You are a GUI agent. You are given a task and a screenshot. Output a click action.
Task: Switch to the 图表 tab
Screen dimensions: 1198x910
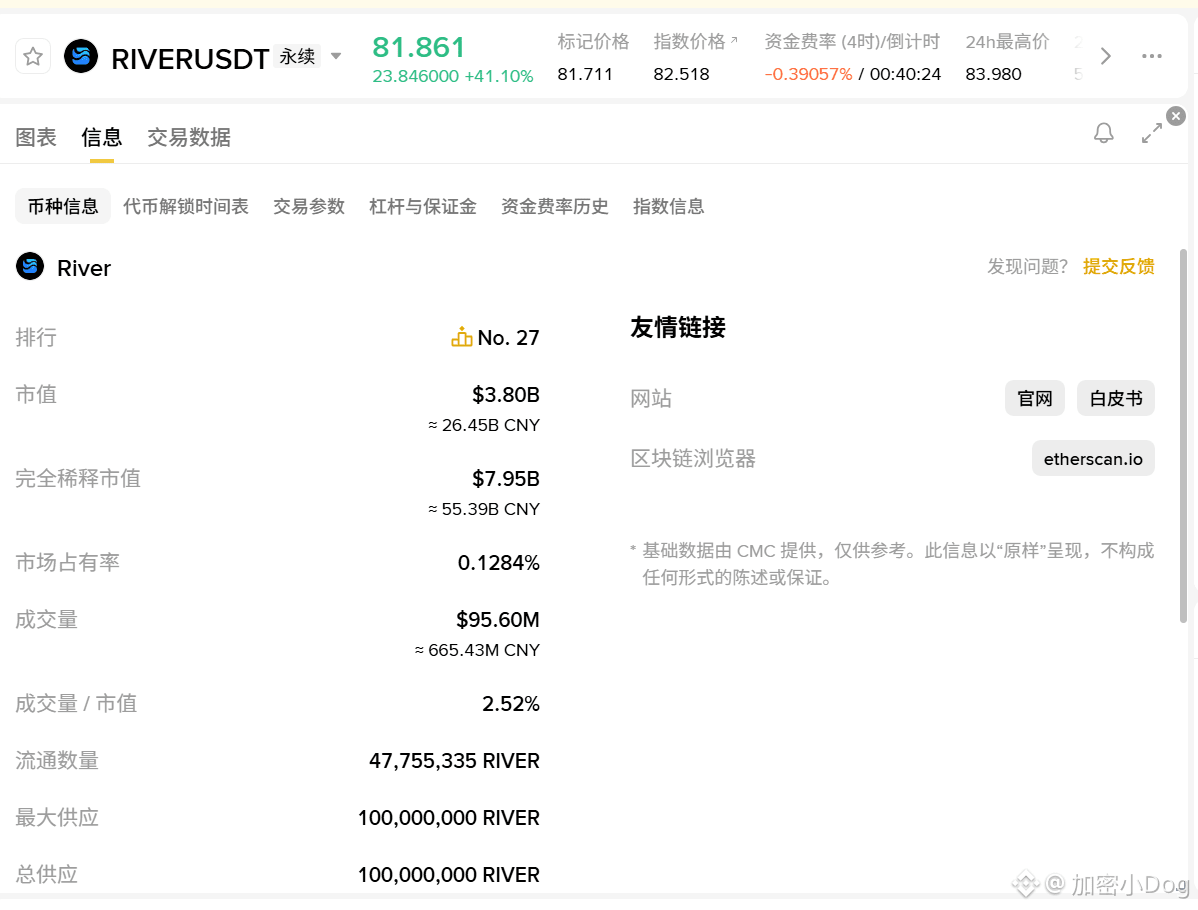coord(36,138)
